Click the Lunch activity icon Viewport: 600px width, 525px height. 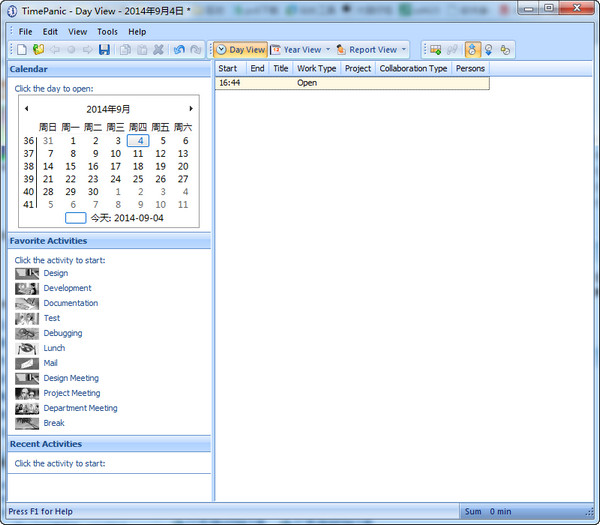tap(27, 348)
